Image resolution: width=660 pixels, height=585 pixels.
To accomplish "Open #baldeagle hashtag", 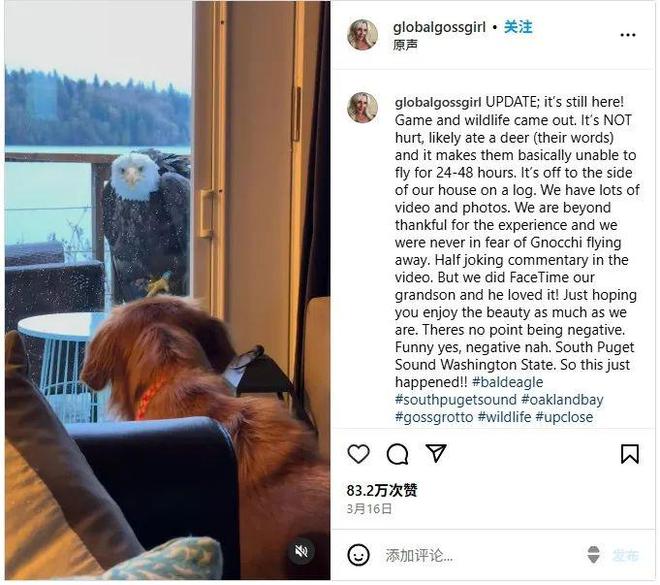I will 507,382.
